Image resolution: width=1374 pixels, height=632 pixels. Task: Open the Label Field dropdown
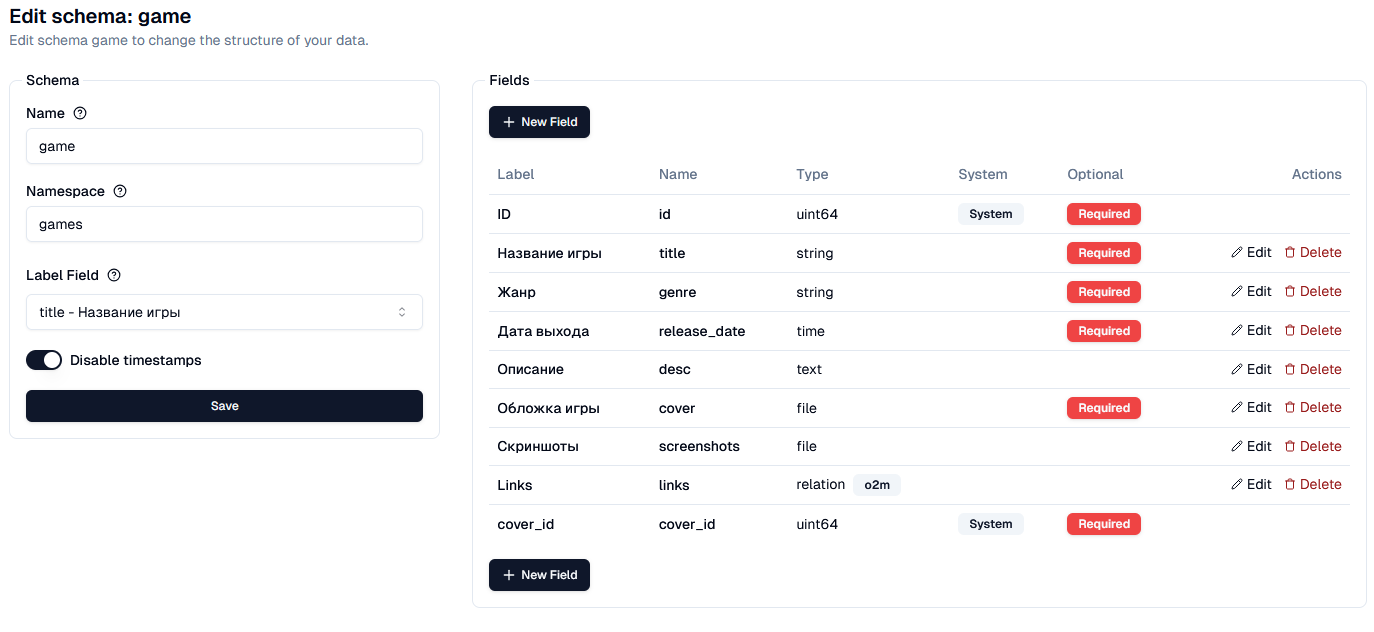(224, 312)
